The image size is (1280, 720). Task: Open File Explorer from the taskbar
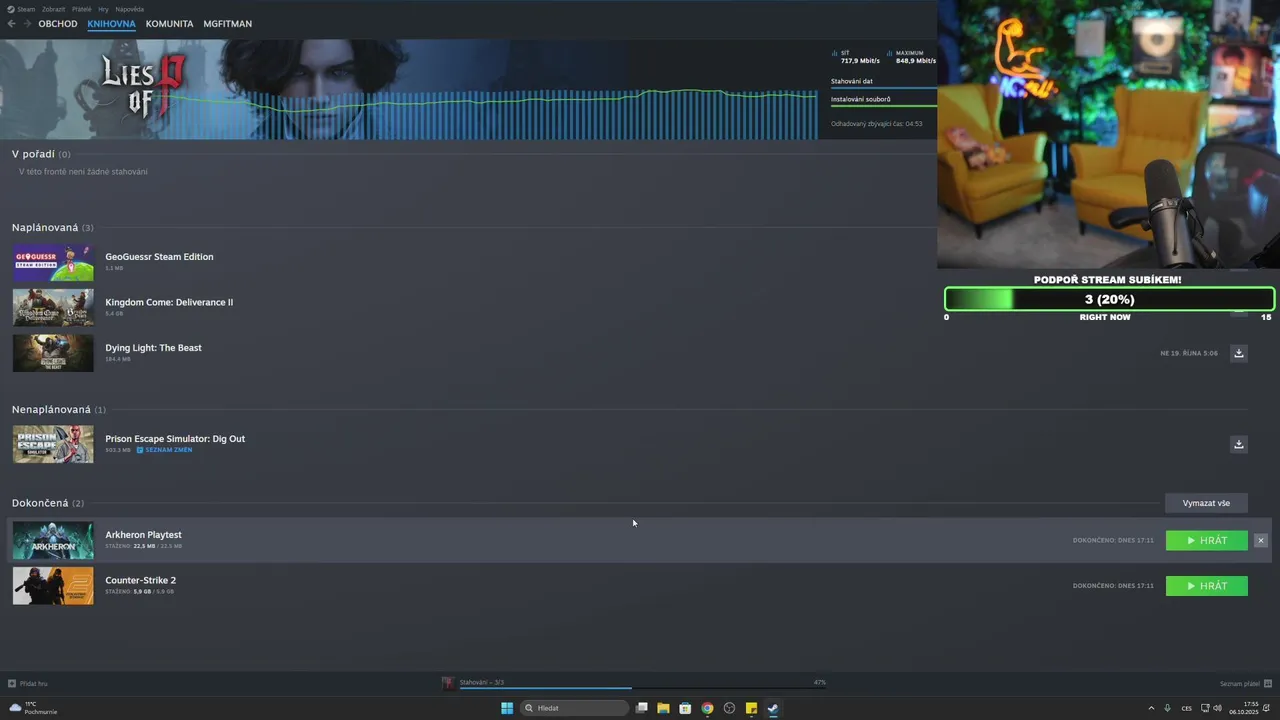pyautogui.click(x=663, y=708)
